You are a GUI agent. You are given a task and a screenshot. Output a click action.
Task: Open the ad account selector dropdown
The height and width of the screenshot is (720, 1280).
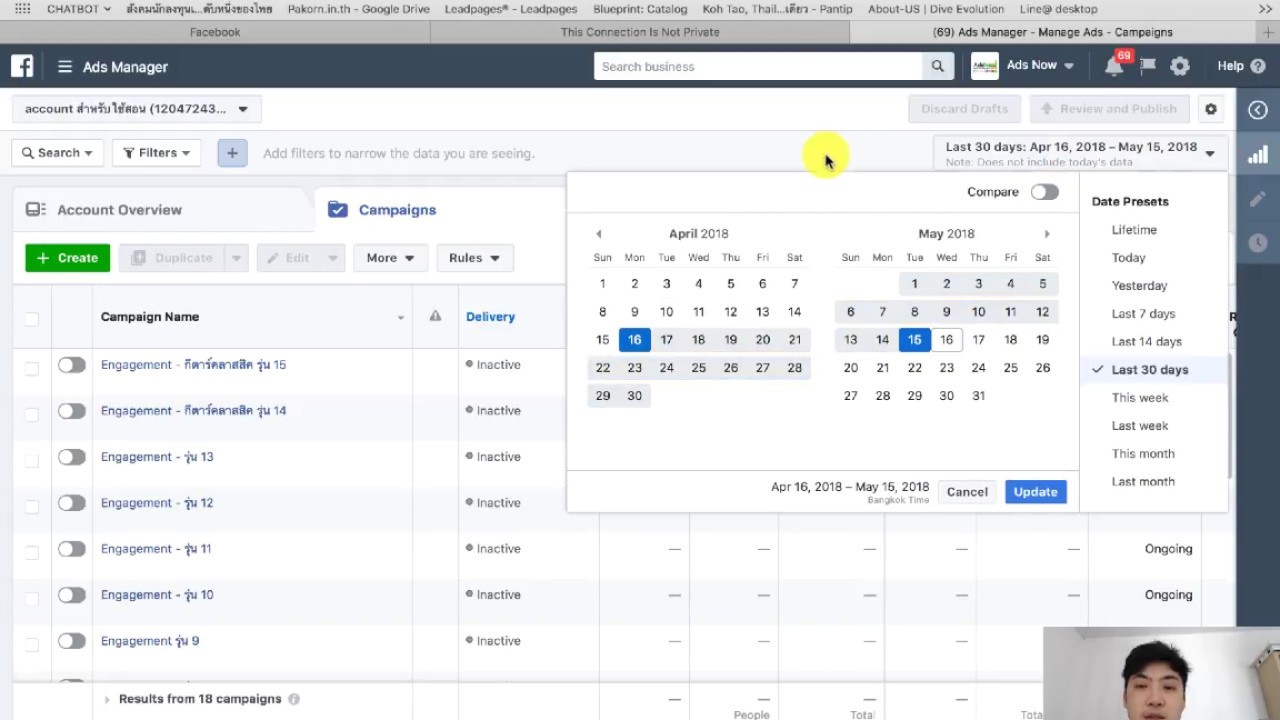(137, 109)
